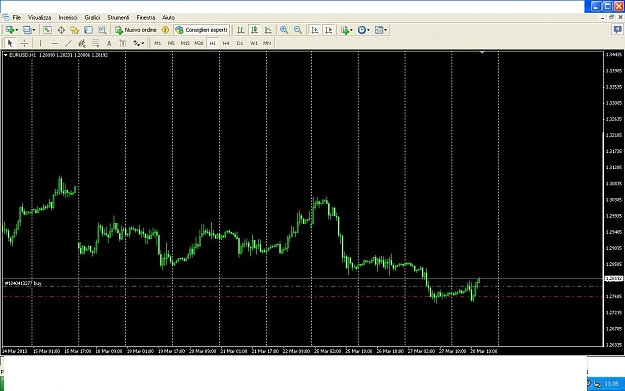
Task: Select the MN timeframe button
Action: (267, 43)
